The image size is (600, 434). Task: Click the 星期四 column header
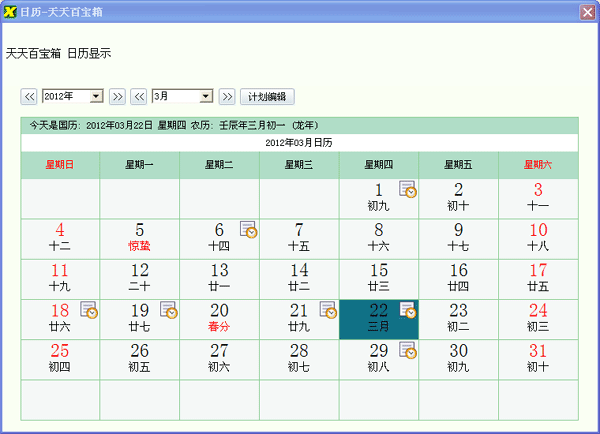pyautogui.click(x=379, y=165)
